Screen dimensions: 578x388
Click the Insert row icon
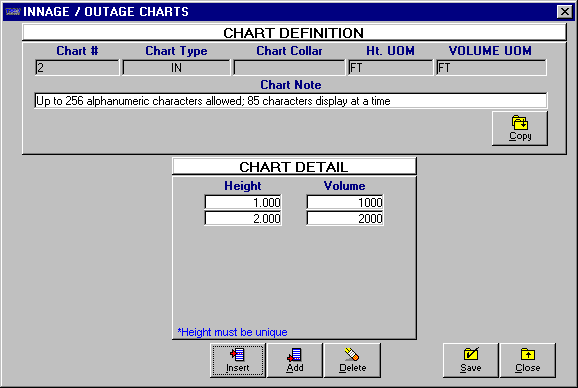tap(237, 355)
